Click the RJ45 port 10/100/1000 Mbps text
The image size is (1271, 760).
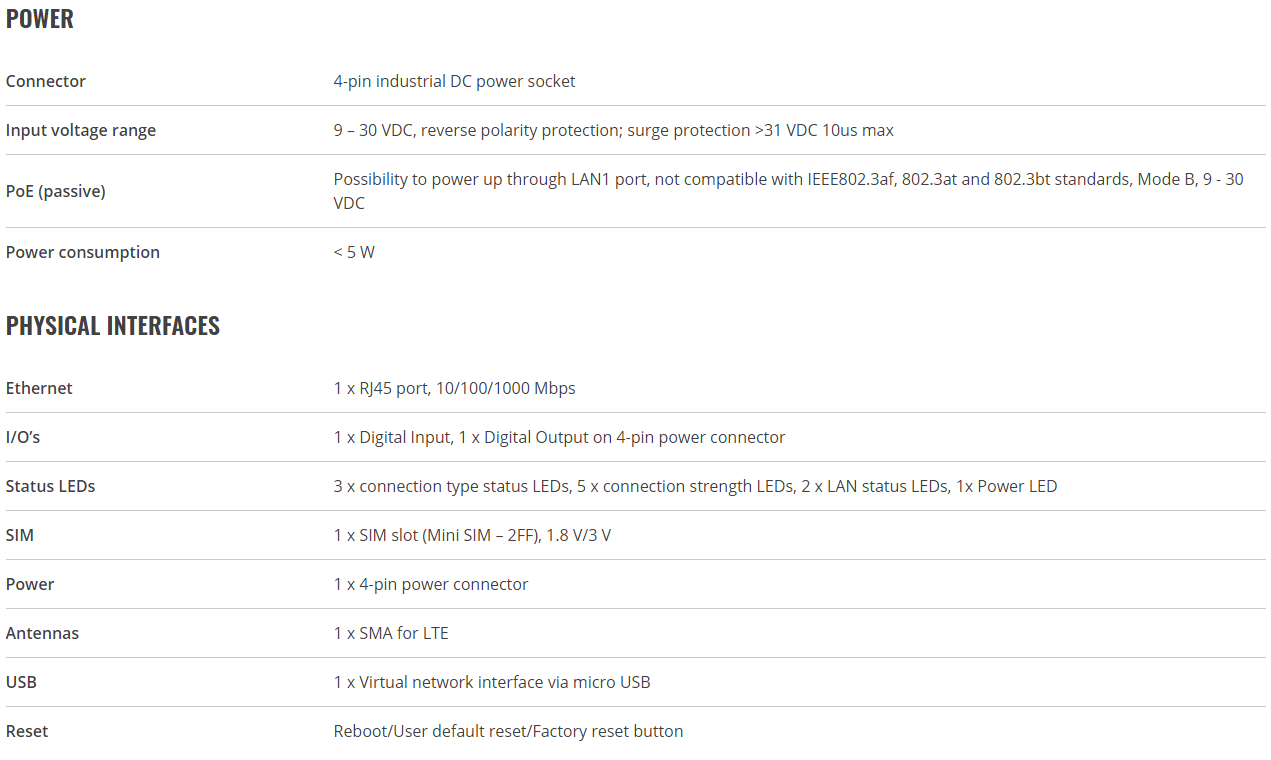(455, 388)
